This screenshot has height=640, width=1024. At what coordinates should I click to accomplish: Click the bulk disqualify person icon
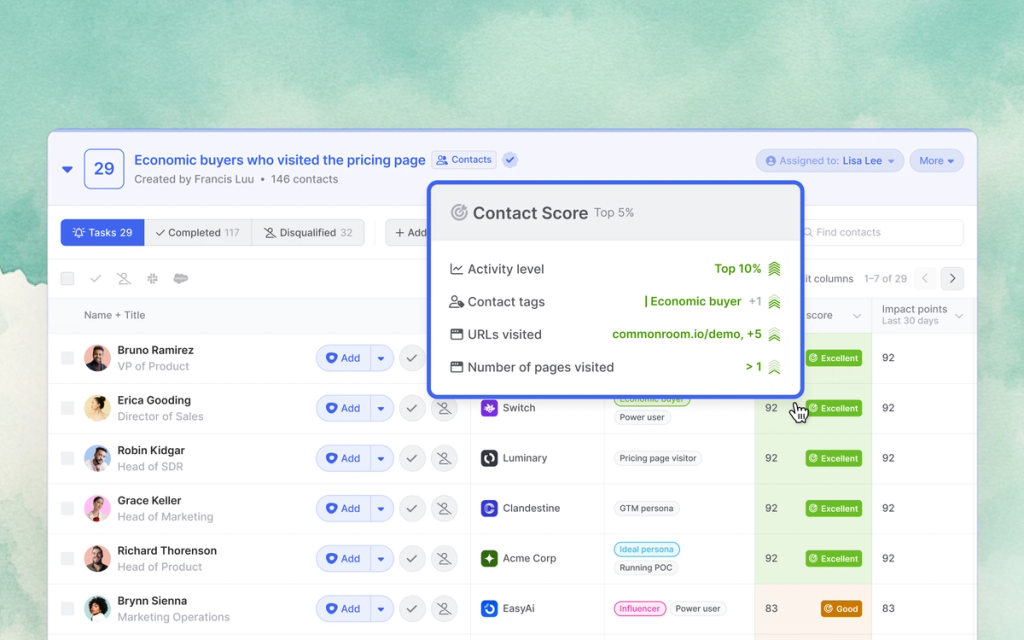click(x=123, y=279)
